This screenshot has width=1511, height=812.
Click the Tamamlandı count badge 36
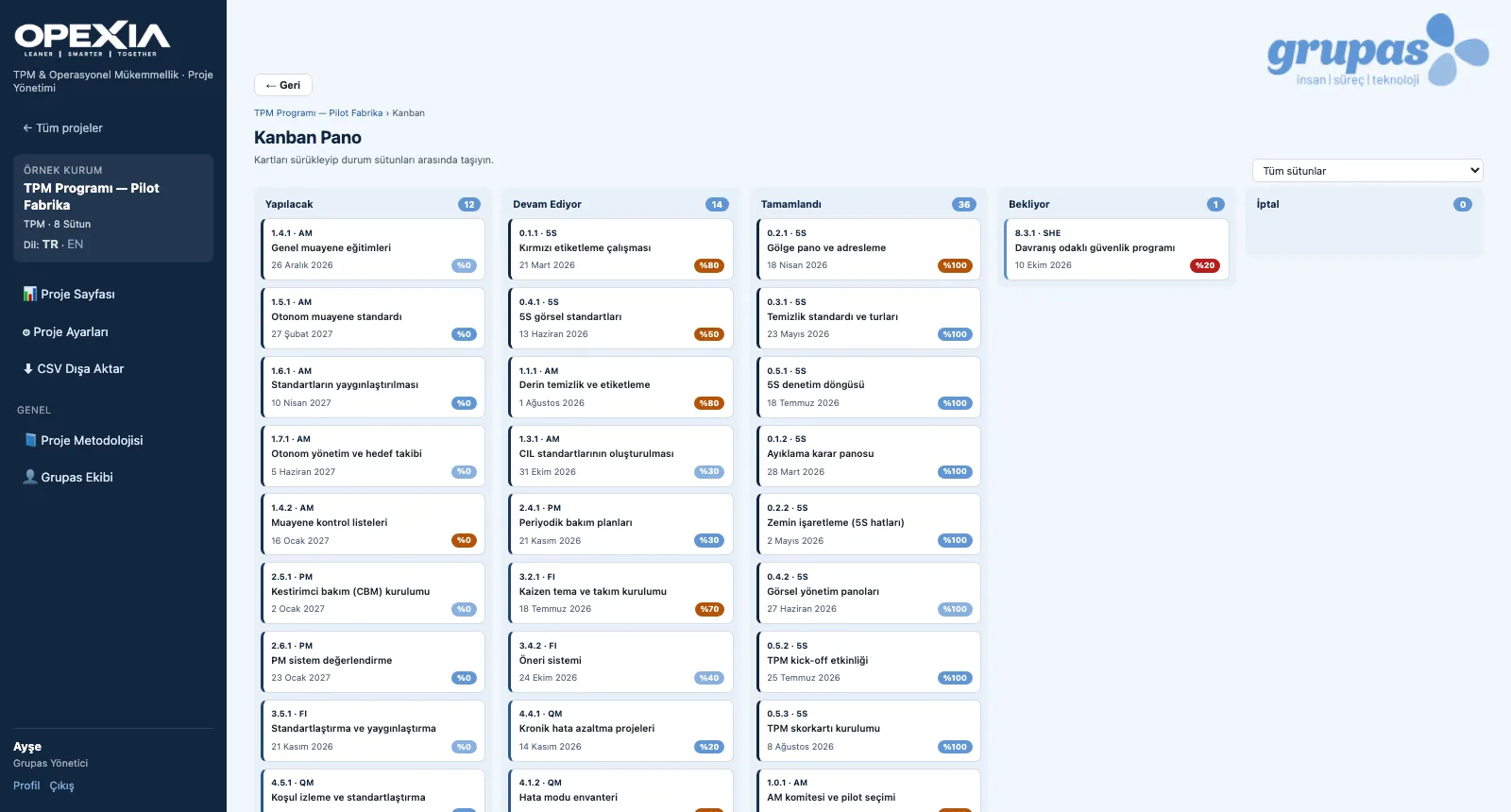pyautogui.click(x=964, y=205)
